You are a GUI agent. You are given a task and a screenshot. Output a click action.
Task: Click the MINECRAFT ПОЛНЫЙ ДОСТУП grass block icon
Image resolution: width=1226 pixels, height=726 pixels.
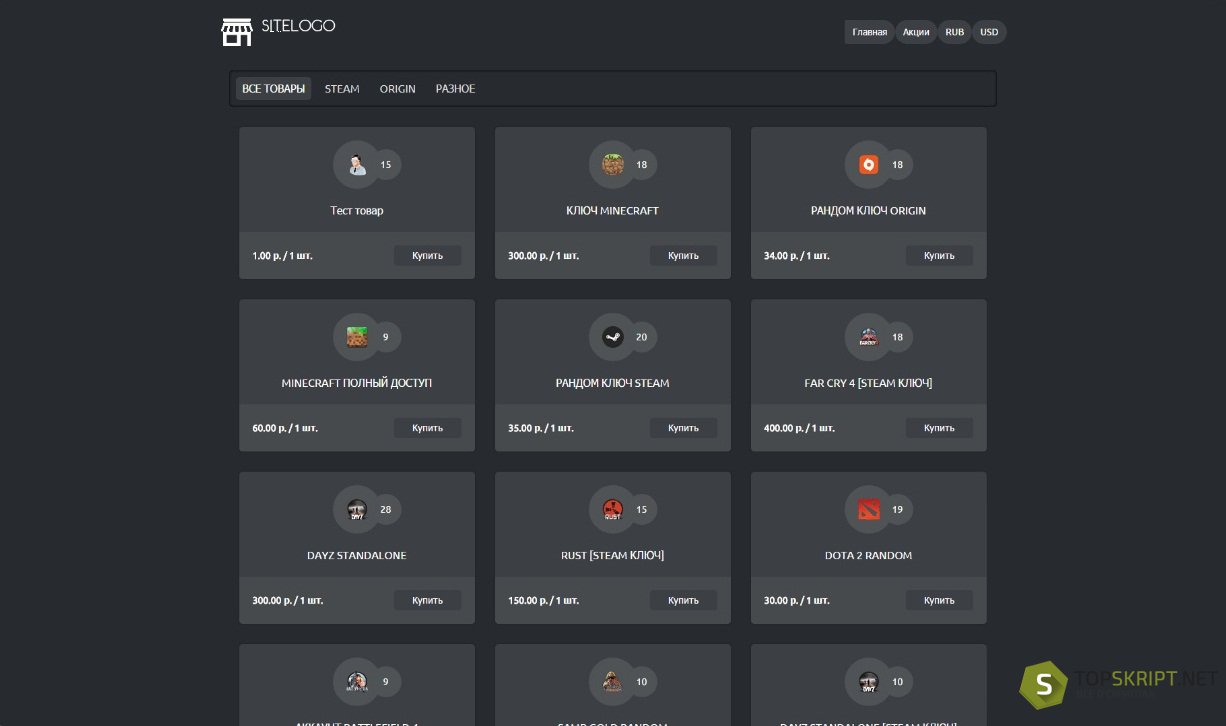point(357,337)
